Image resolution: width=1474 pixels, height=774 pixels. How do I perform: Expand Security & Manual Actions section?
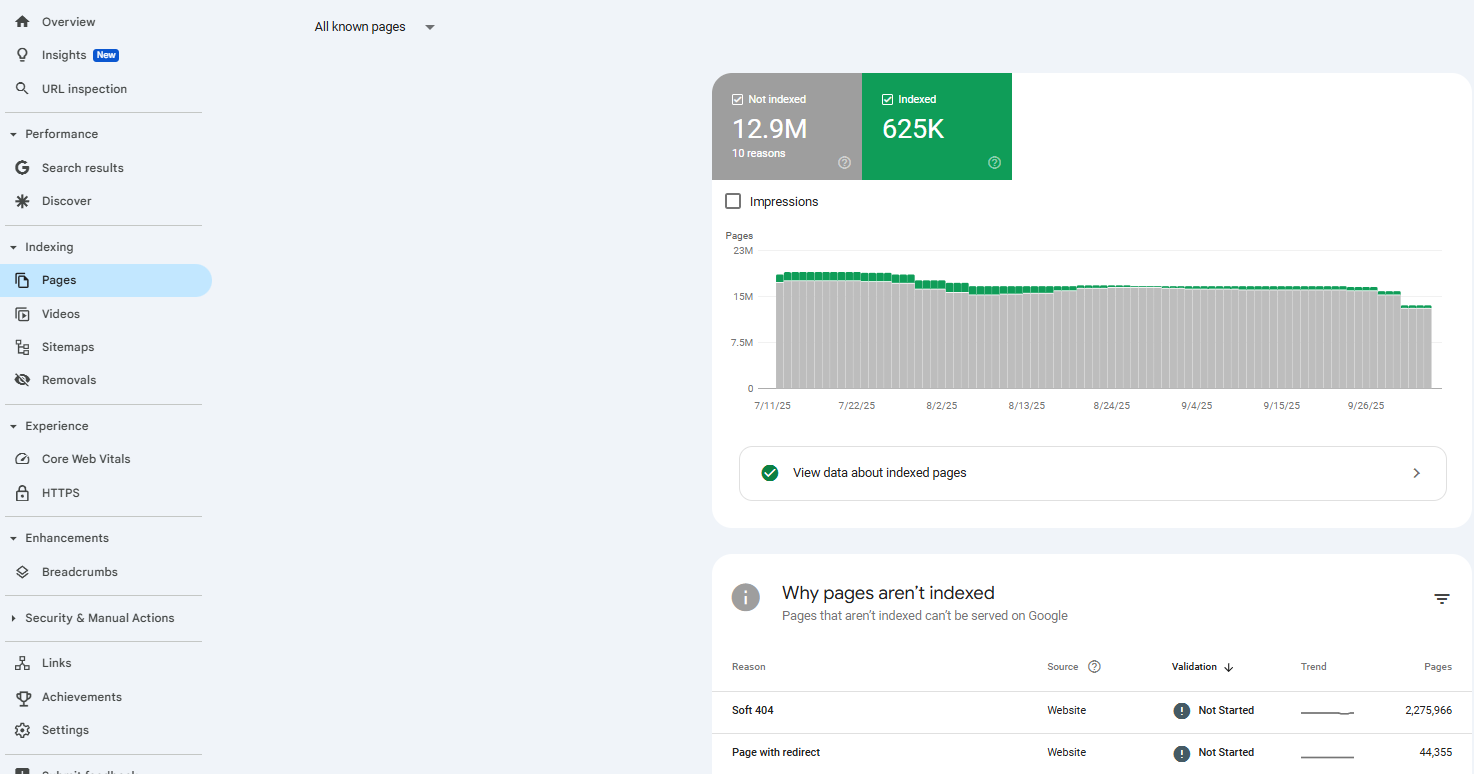pyautogui.click(x=14, y=618)
